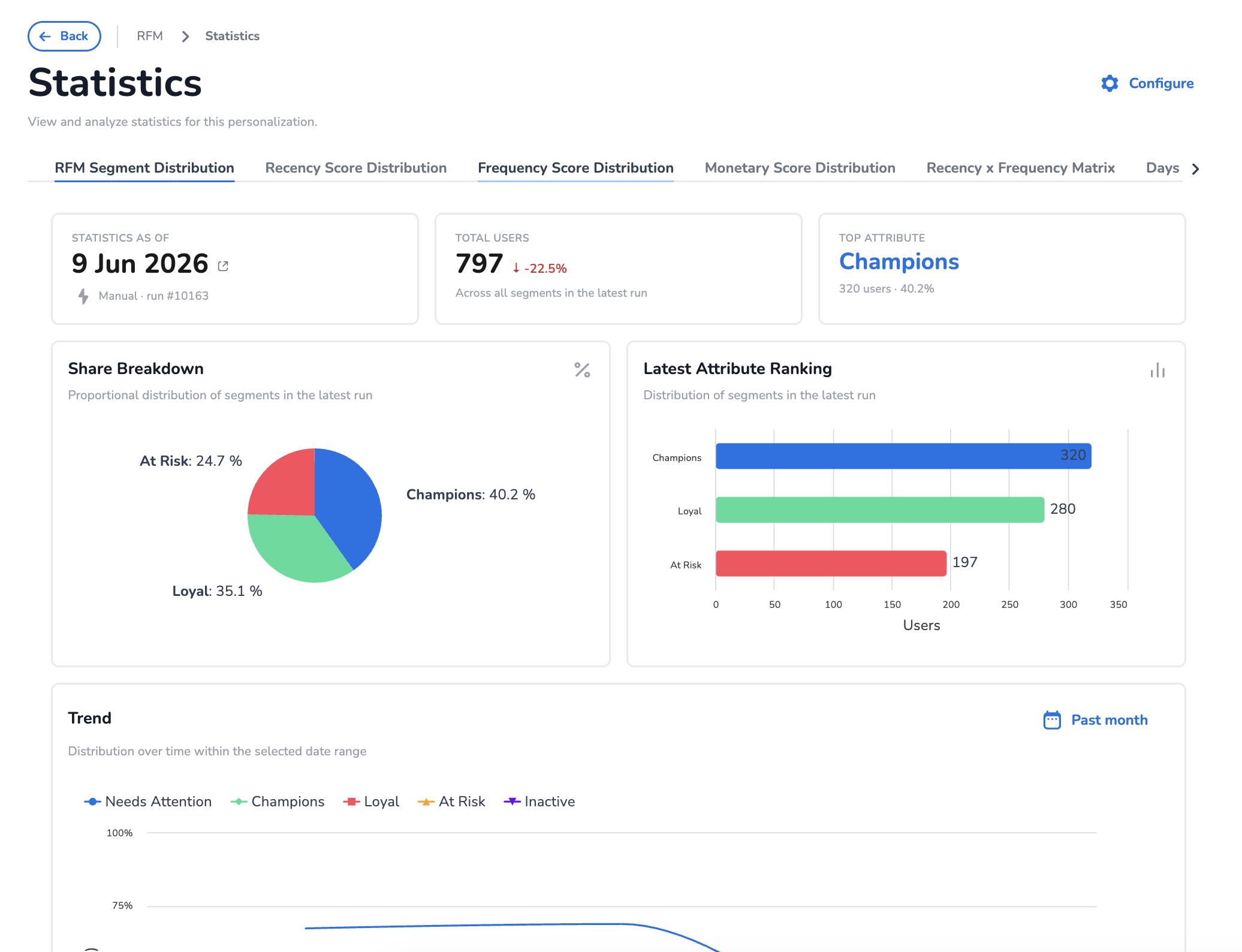Click the percent icon in Share Breakdown

coord(582,370)
